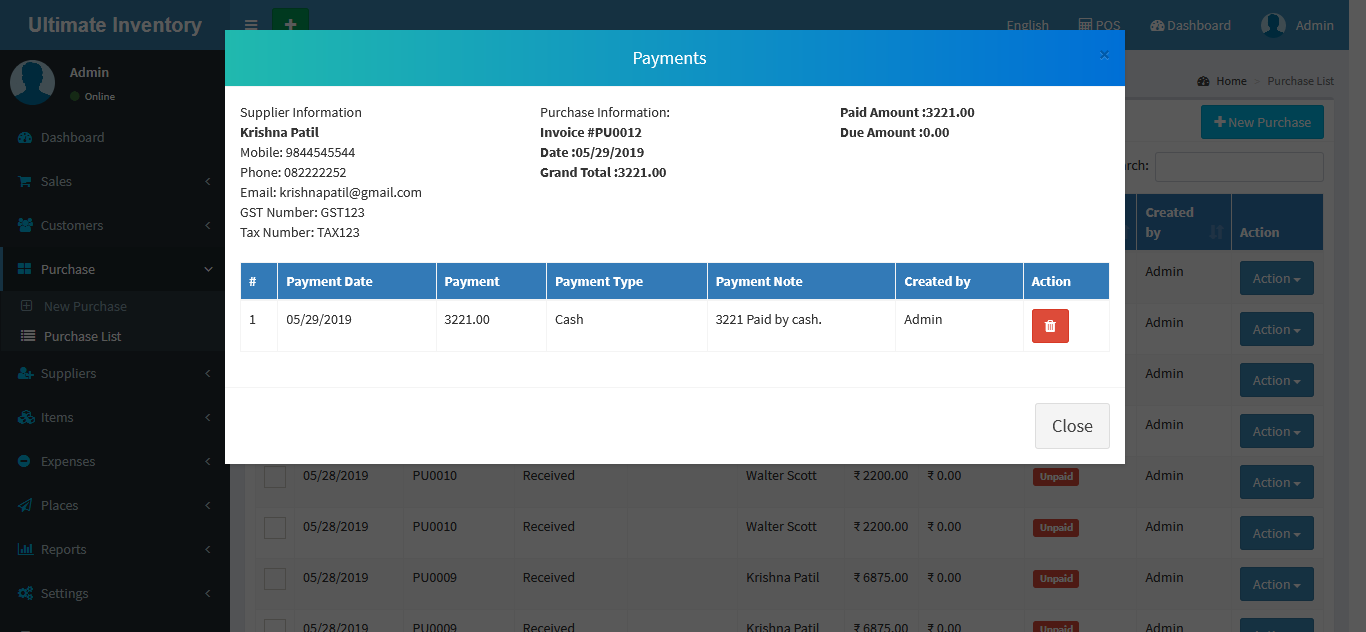1366x632 pixels.
Task: Click the Expenses minus-circle icon
Action: tap(26, 462)
